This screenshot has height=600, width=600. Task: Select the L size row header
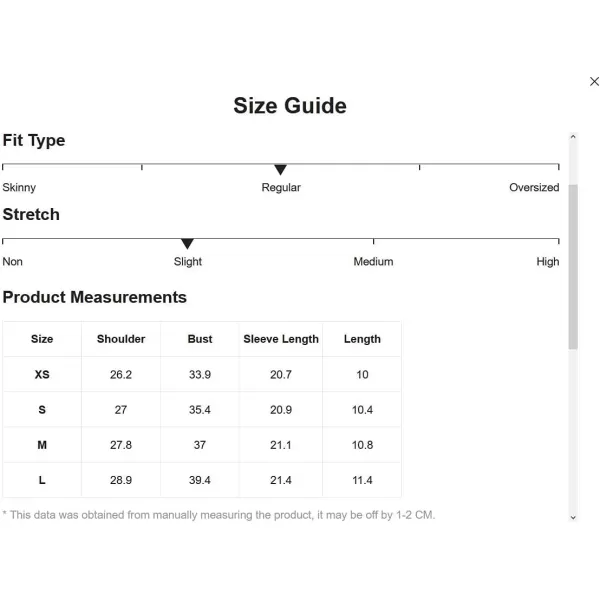[42, 480]
